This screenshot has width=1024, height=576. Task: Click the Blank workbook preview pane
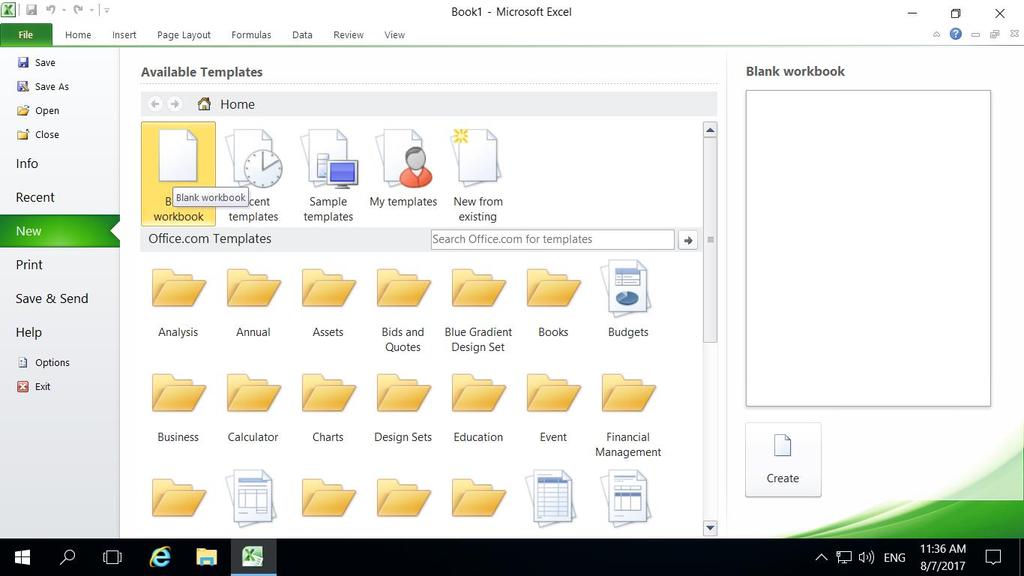coord(868,248)
